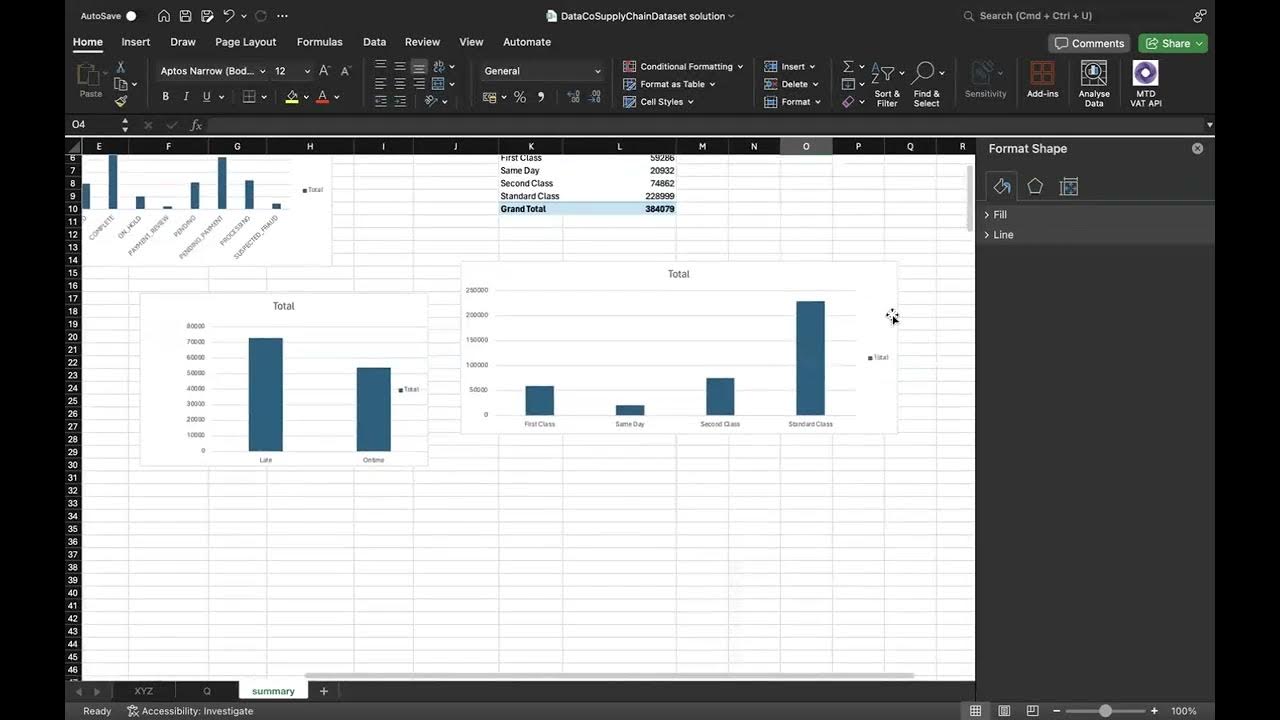
Task: Click the Comma Style icon
Action: (541, 97)
